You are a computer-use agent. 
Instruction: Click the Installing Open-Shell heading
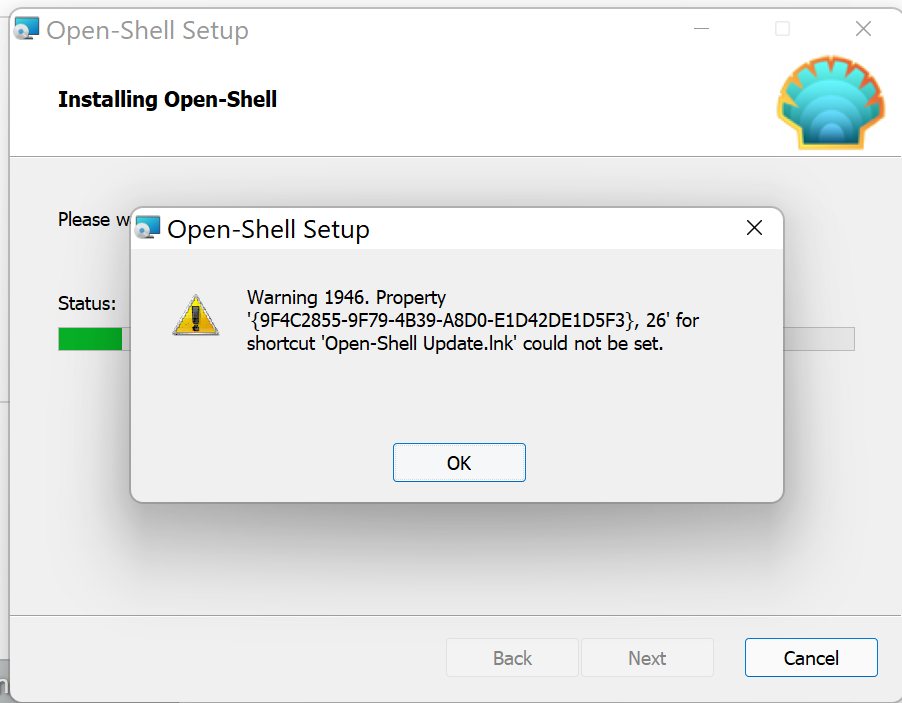tap(167, 99)
